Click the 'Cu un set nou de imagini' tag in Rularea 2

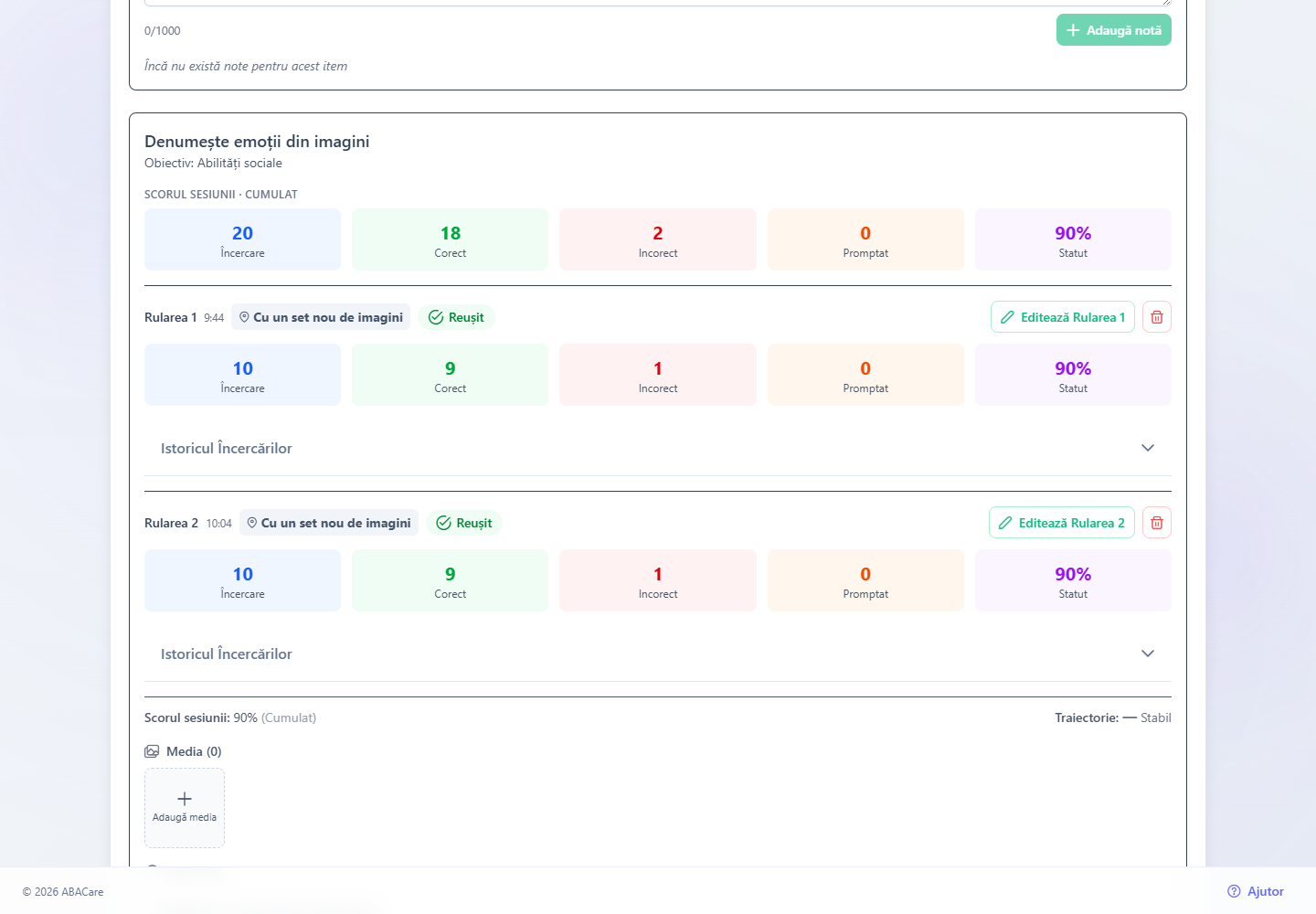click(329, 523)
